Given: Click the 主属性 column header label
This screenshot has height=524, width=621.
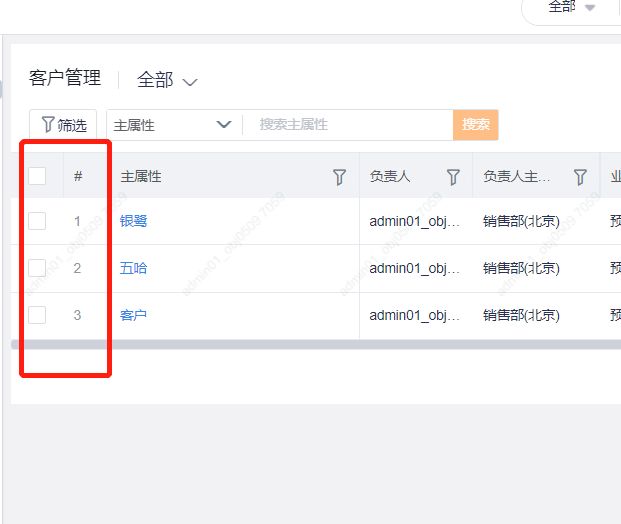Looking at the screenshot, I should click(141, 177).
